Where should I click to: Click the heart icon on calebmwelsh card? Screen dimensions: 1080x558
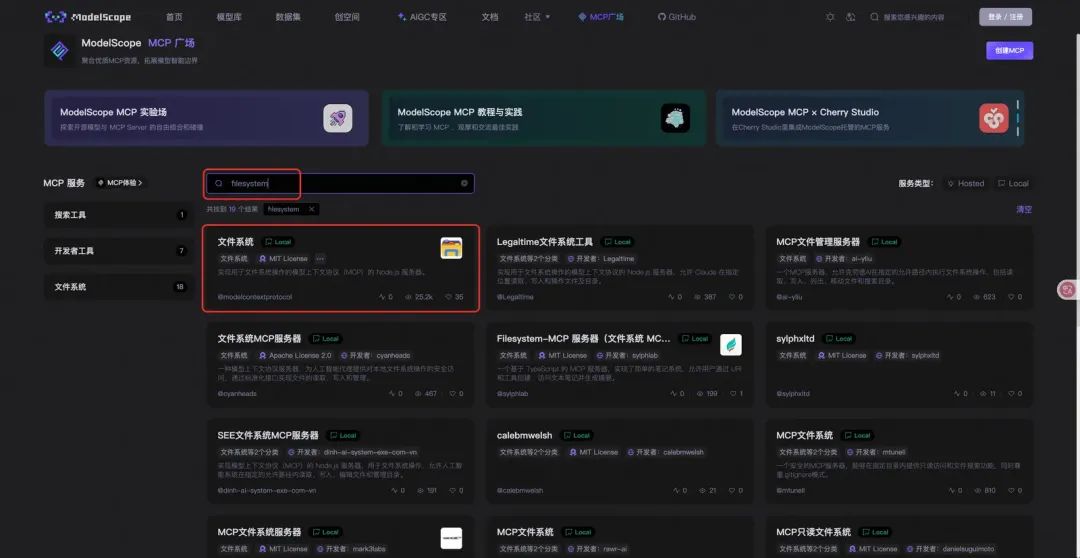coord(732,490)
